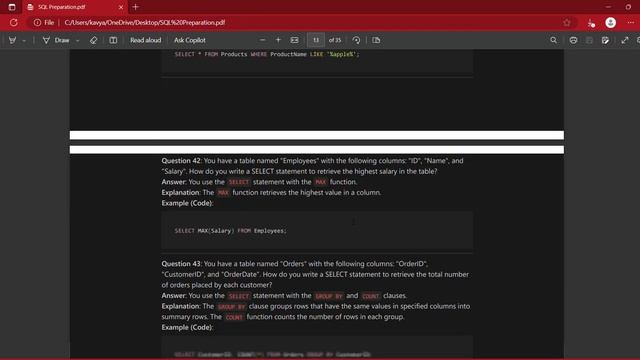640x360 pixels.
Task: Search within the PDF document
Action: pos(553,40)
